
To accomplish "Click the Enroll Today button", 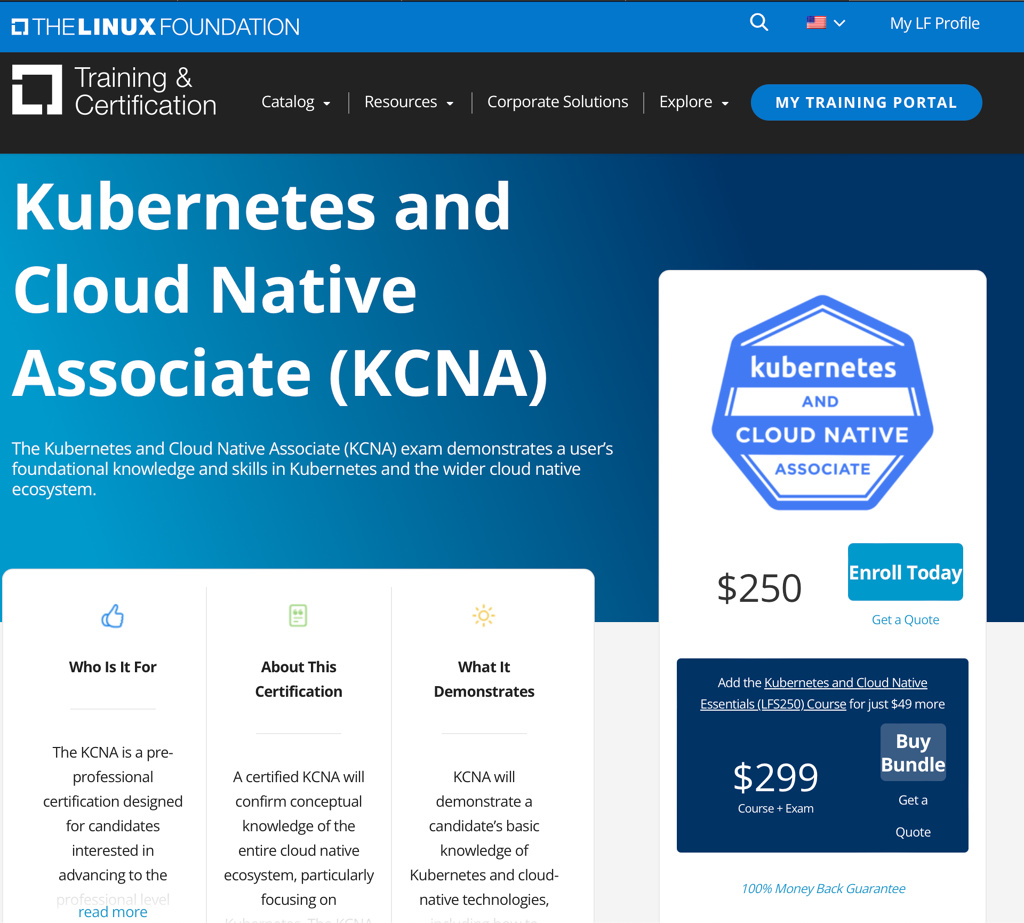I will (905, 572).
